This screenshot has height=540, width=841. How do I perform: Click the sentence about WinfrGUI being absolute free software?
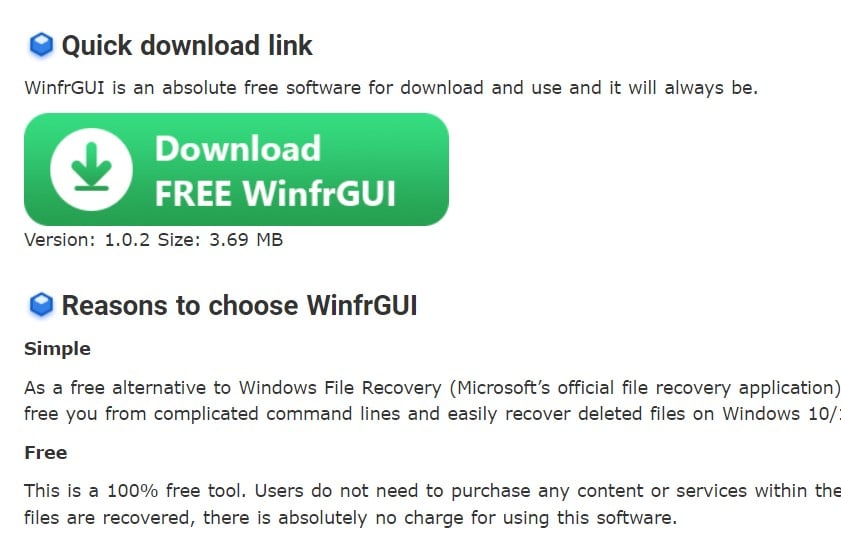[391, 87]
